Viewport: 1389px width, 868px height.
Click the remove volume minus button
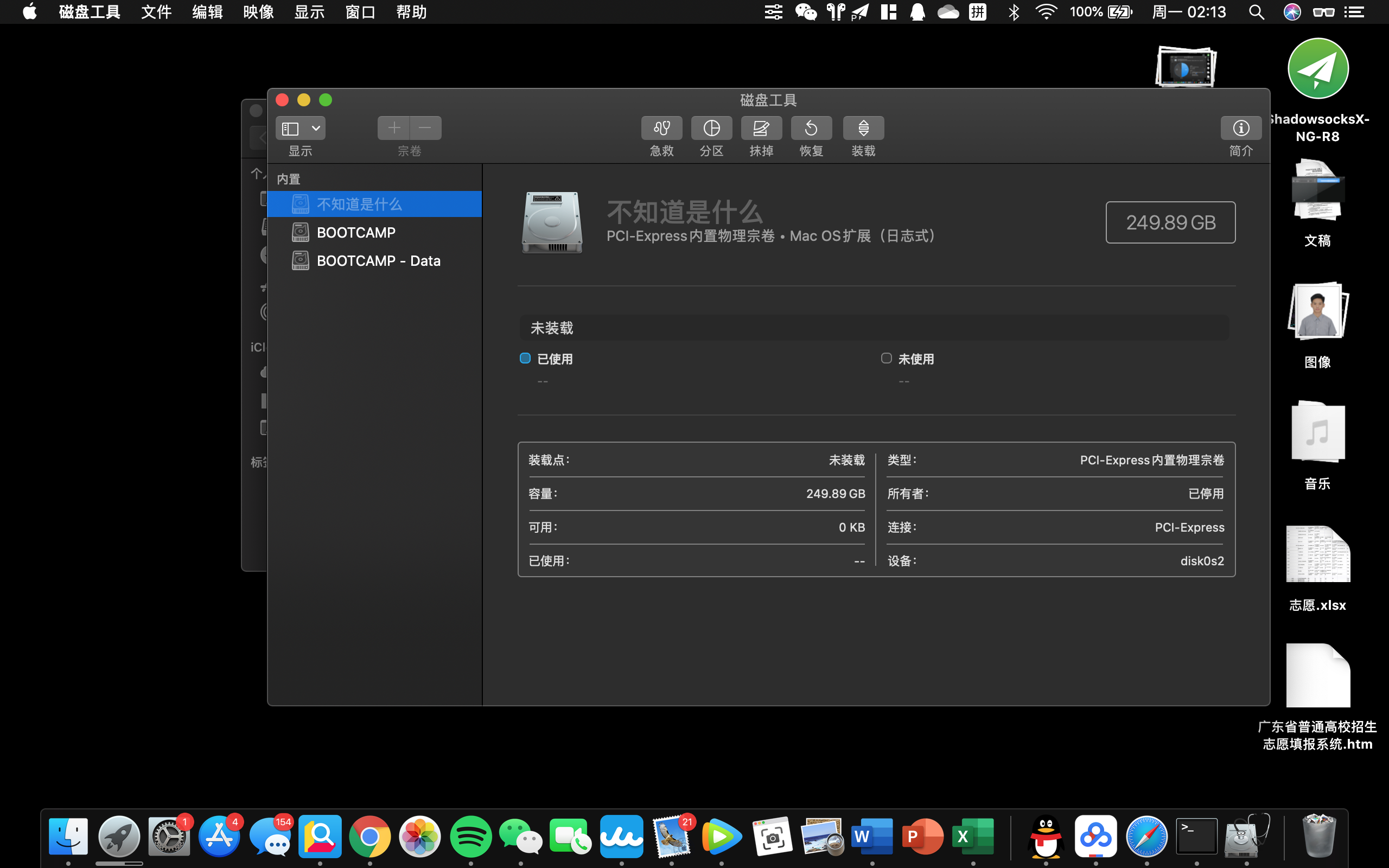coord(425,127)
